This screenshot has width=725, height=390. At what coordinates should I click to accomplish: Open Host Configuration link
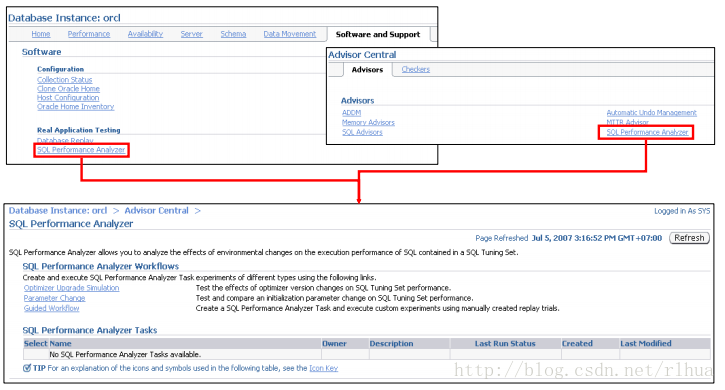(x=68, y=98)
